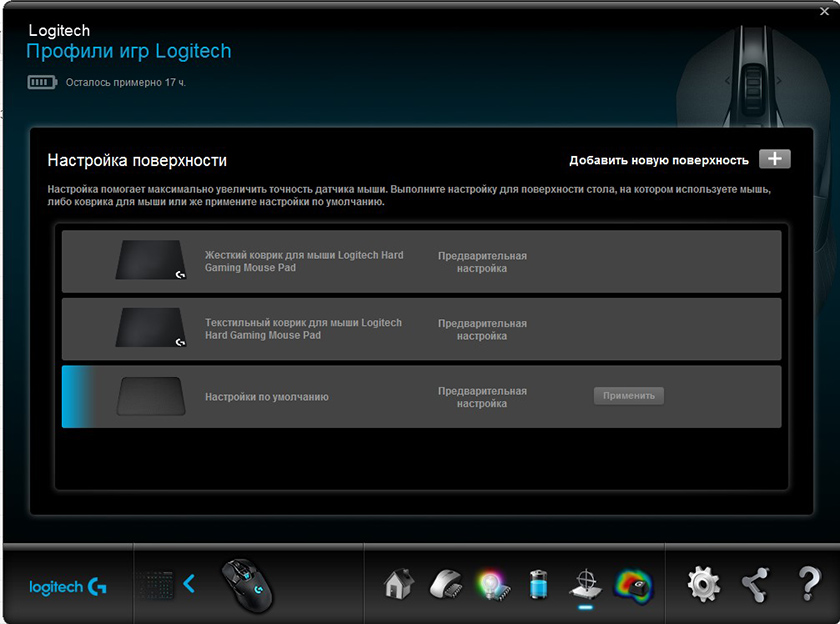
Task: Click the plus button to add surface
Action: 775,159
